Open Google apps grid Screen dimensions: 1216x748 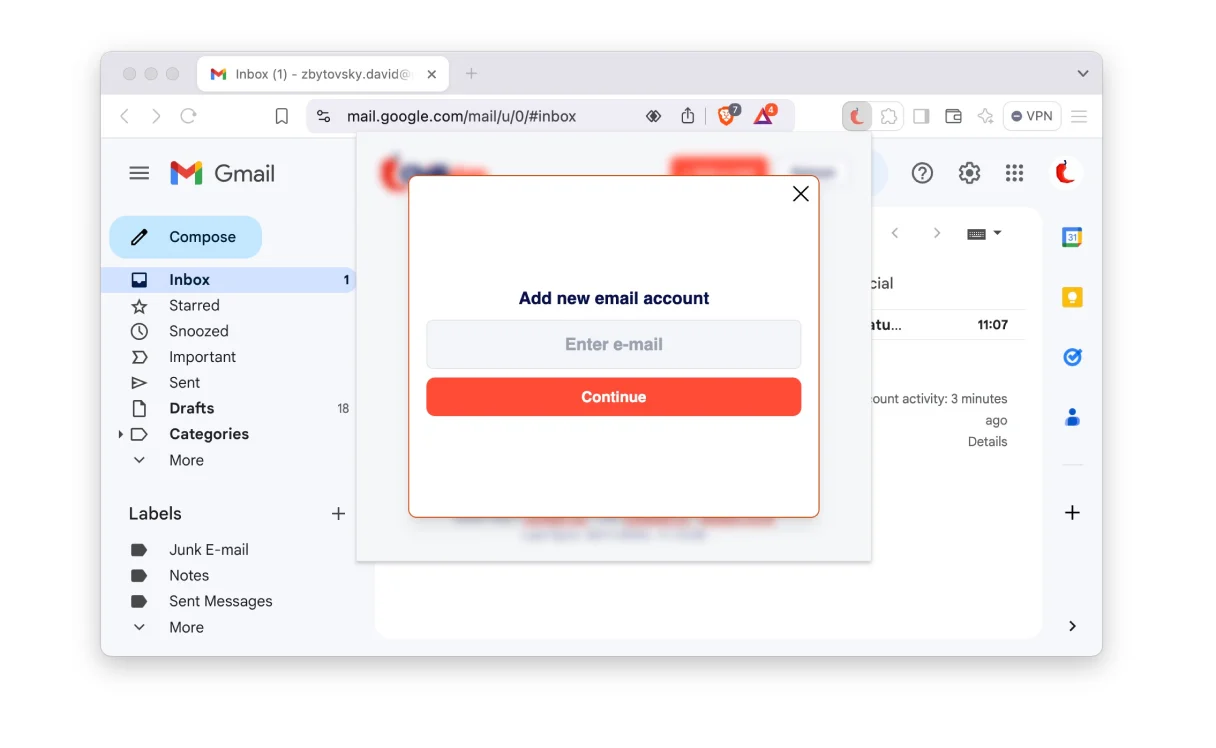click(1015, 173)
